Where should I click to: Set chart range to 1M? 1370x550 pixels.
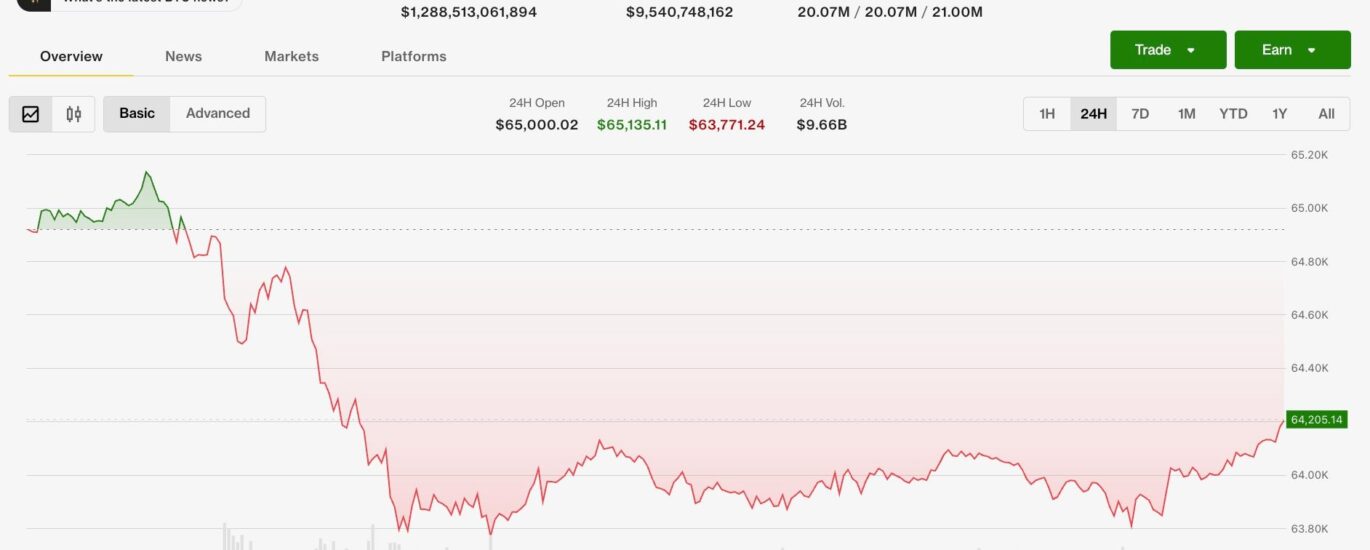(x=1186, y=114)
